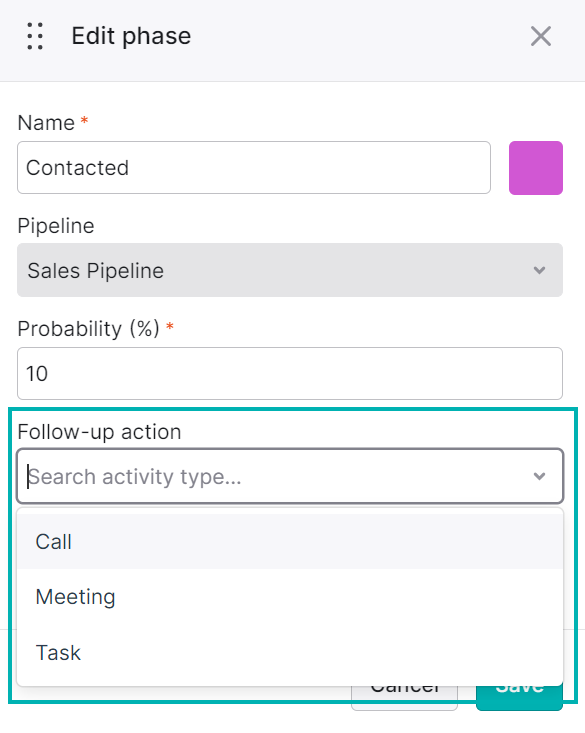Click the partially hidden Cancel button

(404, 698)
